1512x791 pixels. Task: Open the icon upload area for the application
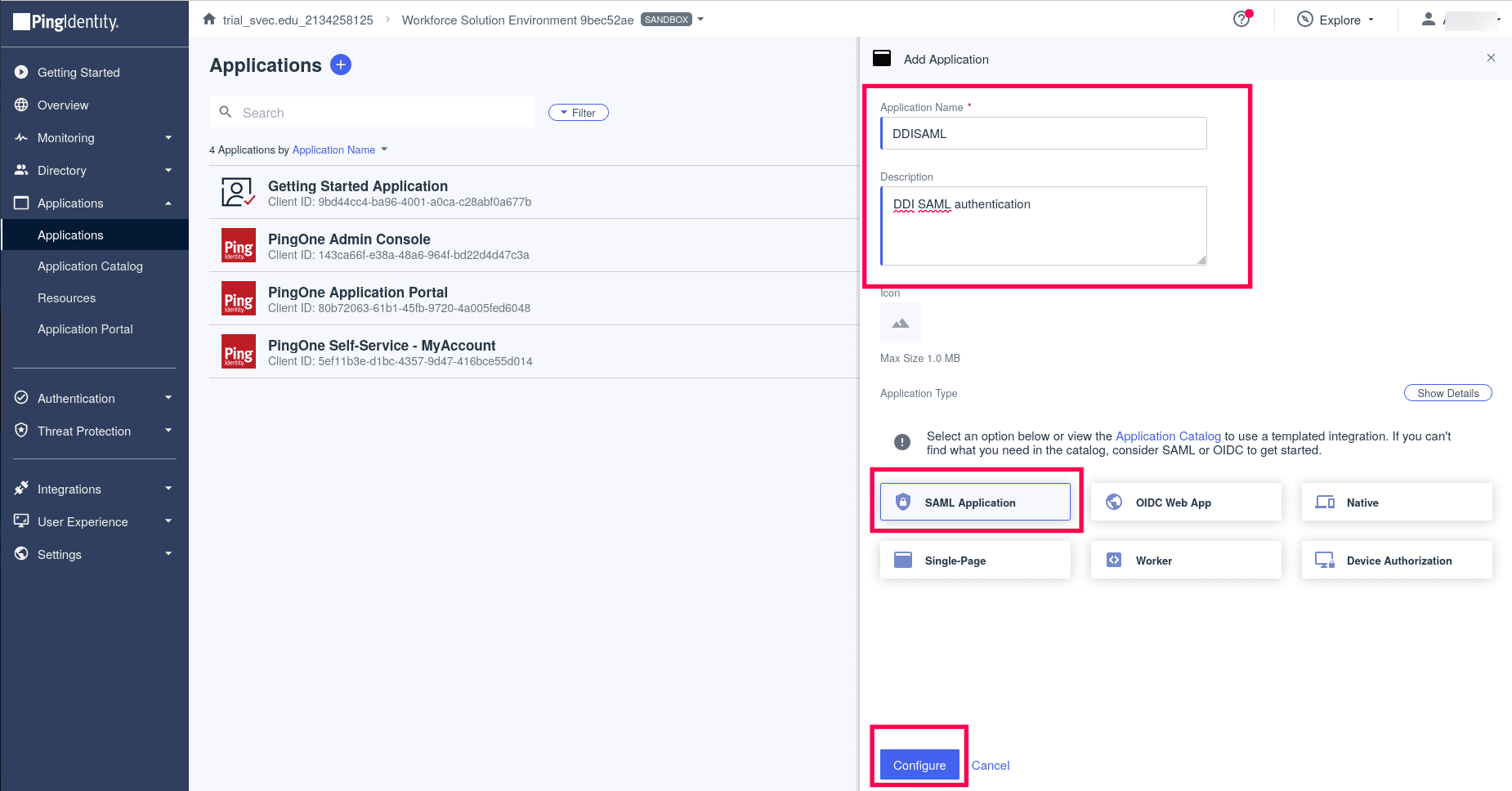click(900, 322)
